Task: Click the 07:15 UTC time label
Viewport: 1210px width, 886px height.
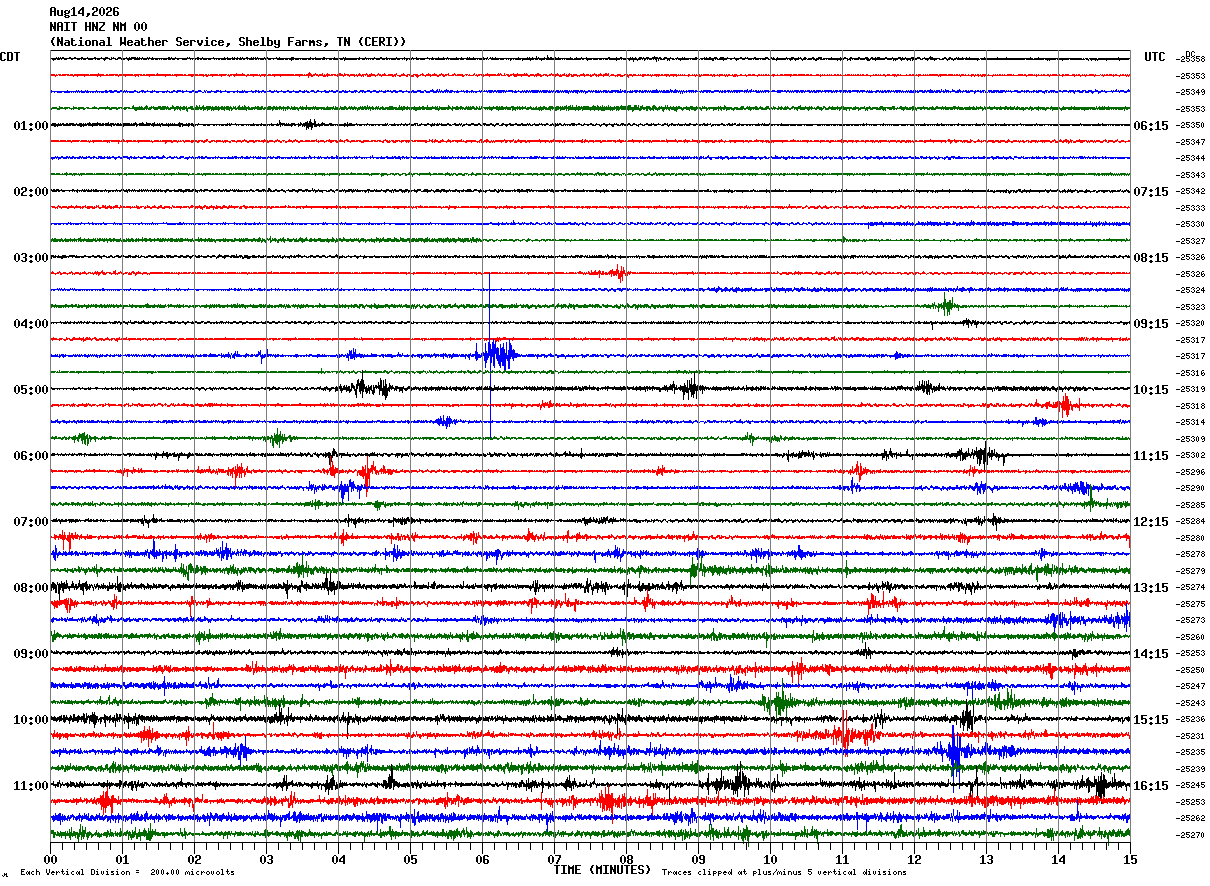Action: click(1151, 192)
